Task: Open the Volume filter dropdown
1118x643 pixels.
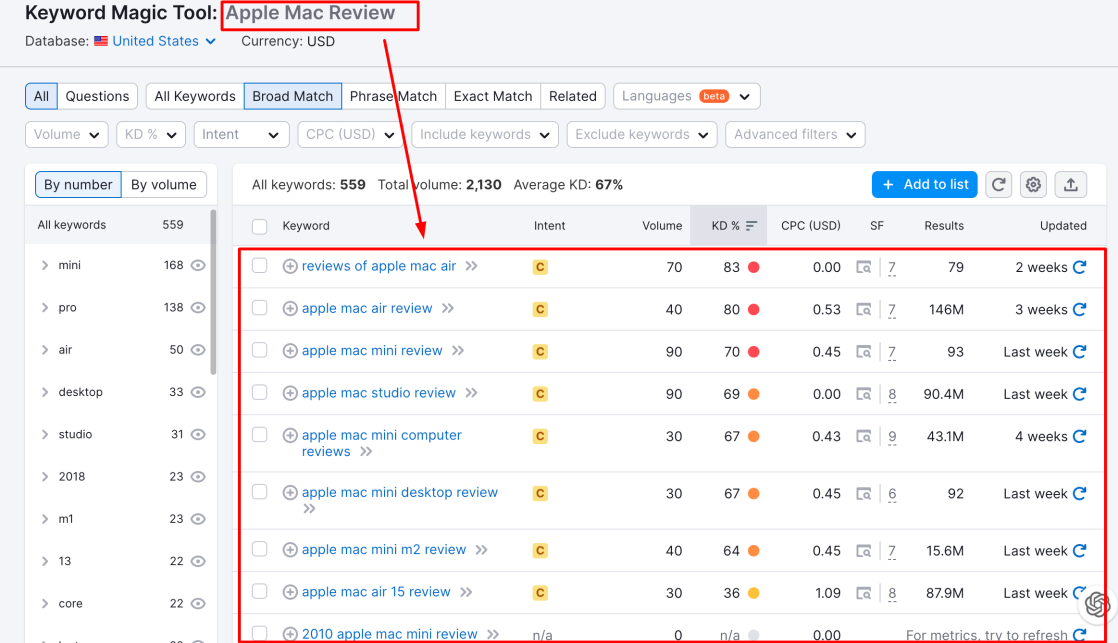Action: point(66,135)
